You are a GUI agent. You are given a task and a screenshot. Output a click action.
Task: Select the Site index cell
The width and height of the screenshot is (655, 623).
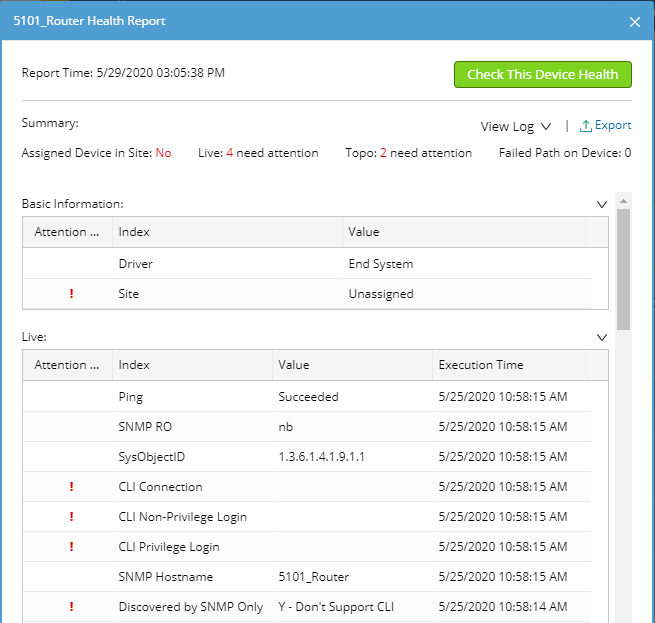tap(227, 294)
